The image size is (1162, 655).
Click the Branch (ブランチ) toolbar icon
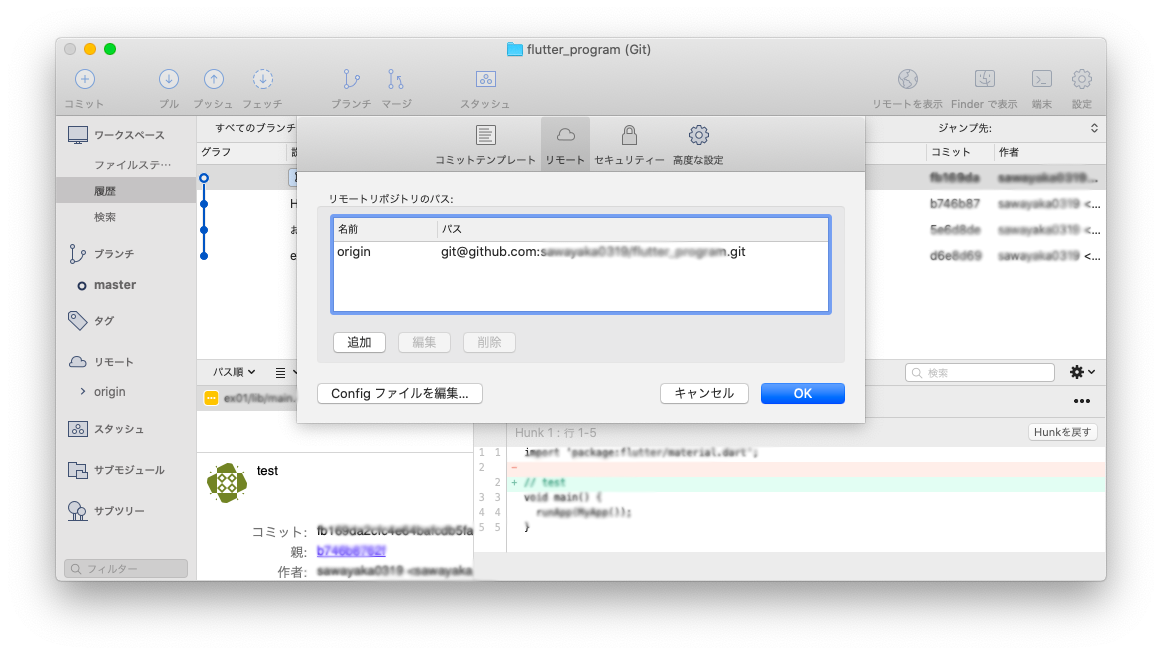pos(351,79)
